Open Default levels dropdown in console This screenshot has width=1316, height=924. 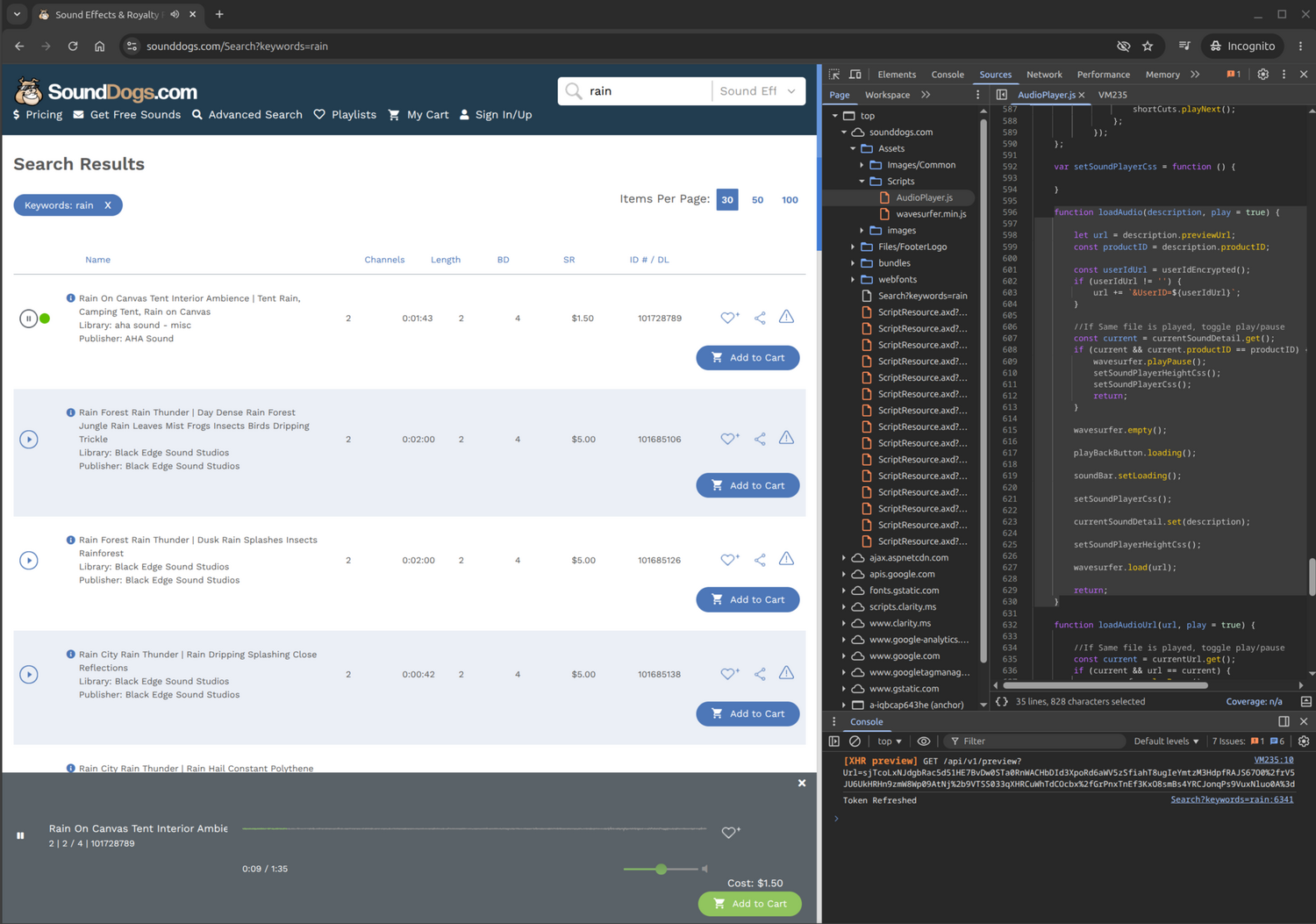click(1166, 741)
